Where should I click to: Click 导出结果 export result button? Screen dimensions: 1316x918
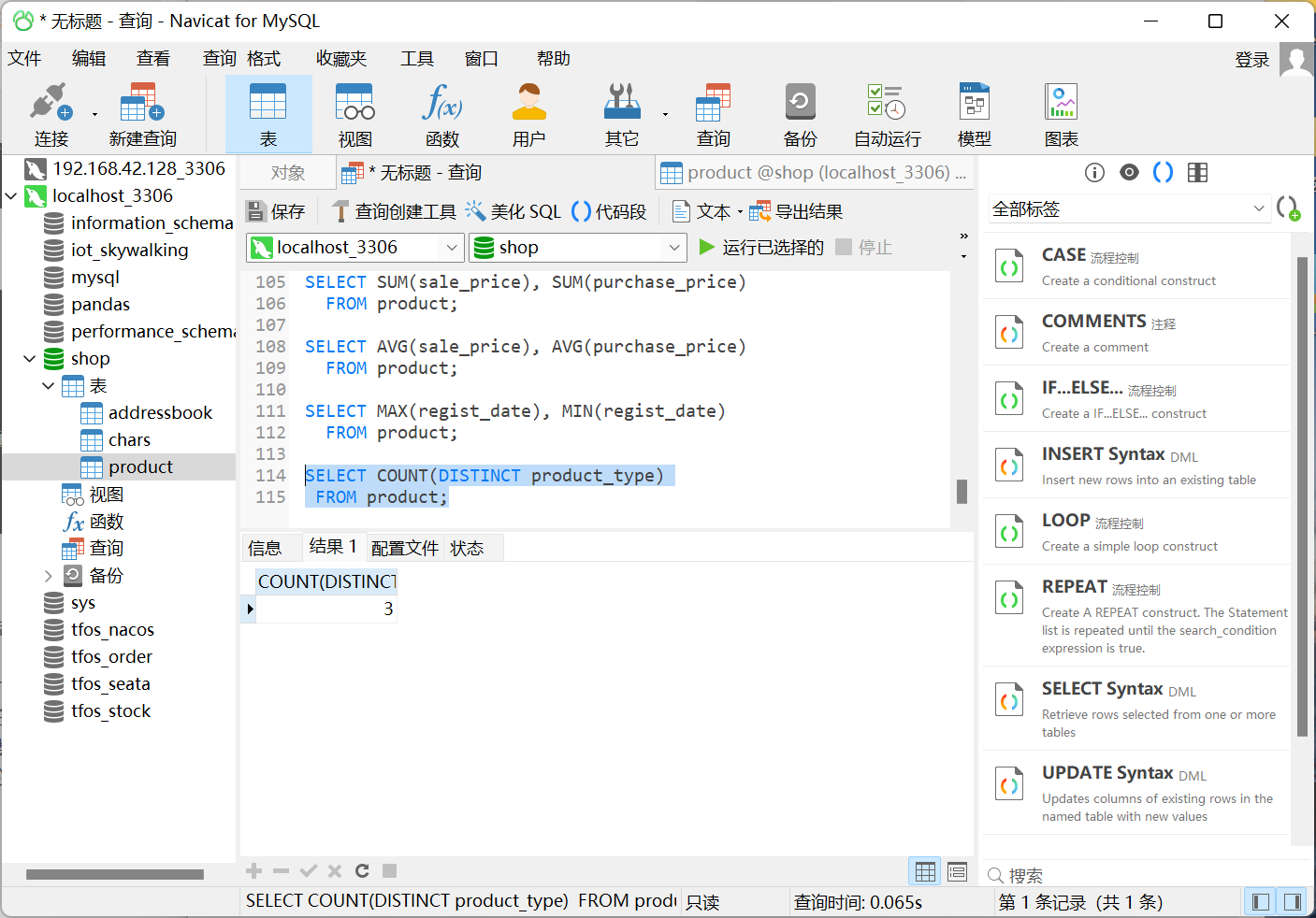click(797, 212)
